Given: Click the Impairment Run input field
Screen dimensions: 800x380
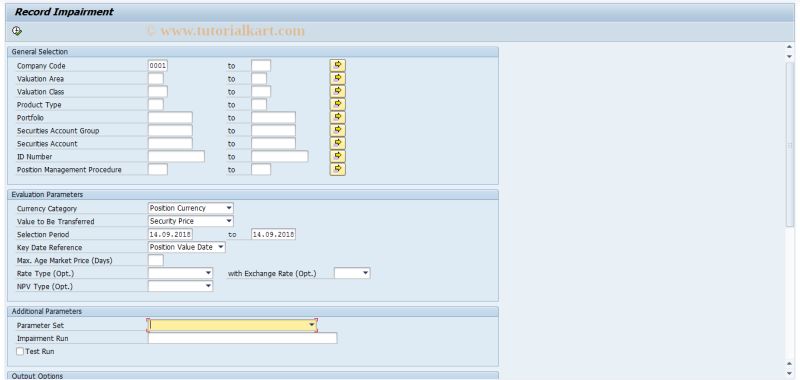Looking at the screenshot, I should coord(242,338).
